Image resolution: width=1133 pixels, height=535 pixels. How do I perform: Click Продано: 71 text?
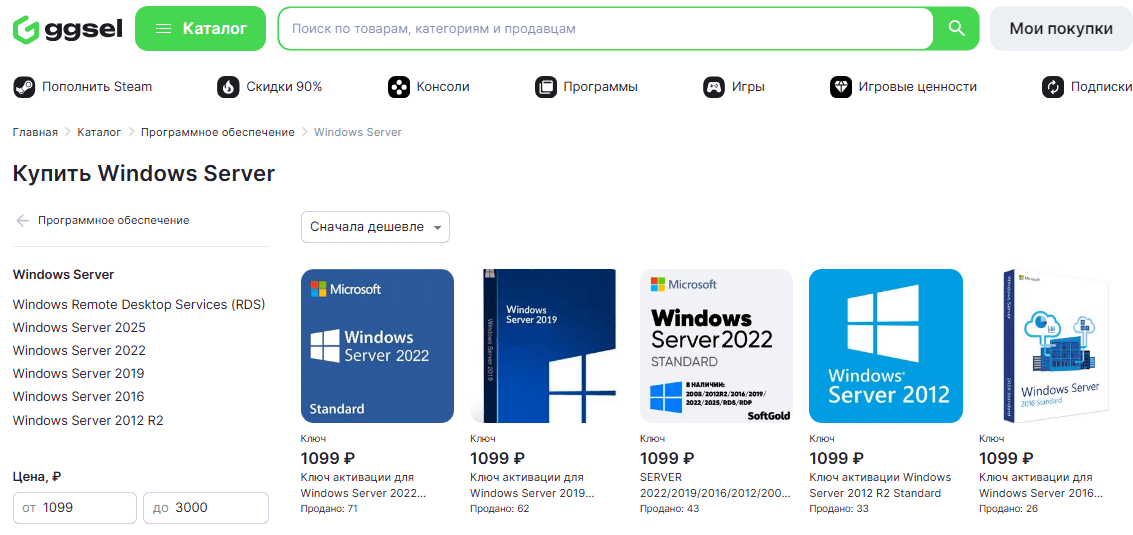[x=329, y=509]
